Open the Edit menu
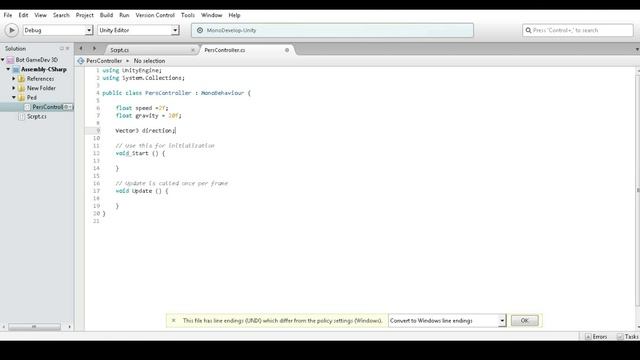 pyautogui.click(x=23, y=15)
